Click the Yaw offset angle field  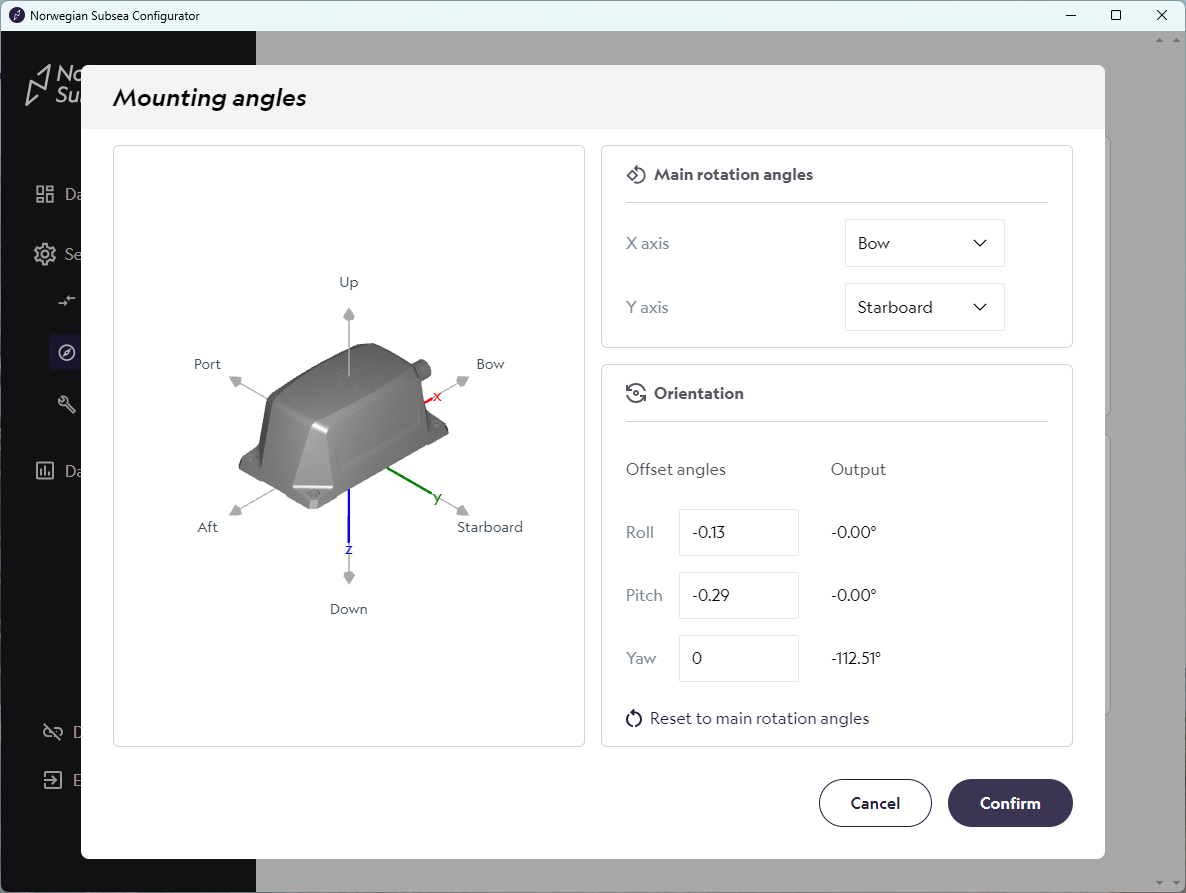coord(738,658)
